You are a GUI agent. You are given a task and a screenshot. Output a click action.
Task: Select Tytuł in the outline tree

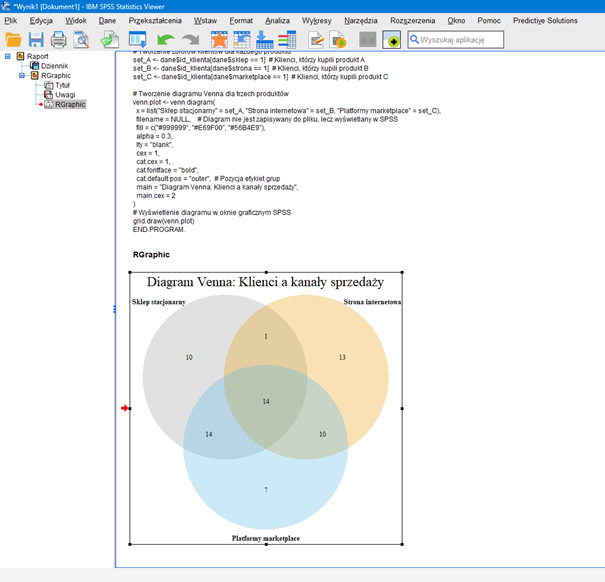[62, 85]
